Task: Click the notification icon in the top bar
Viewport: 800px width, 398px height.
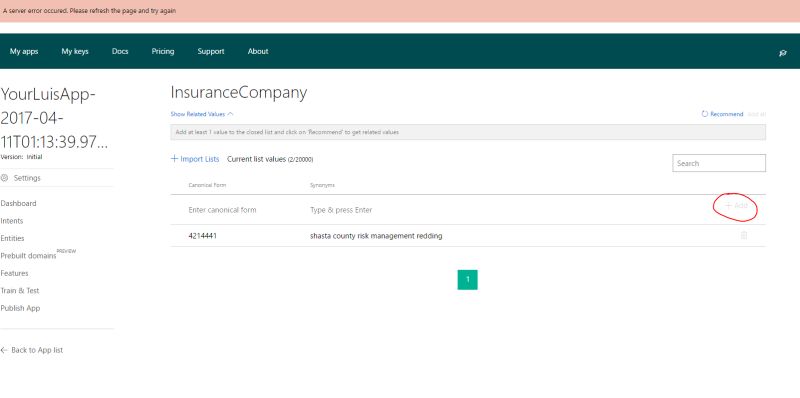Action: click(783, 53)
